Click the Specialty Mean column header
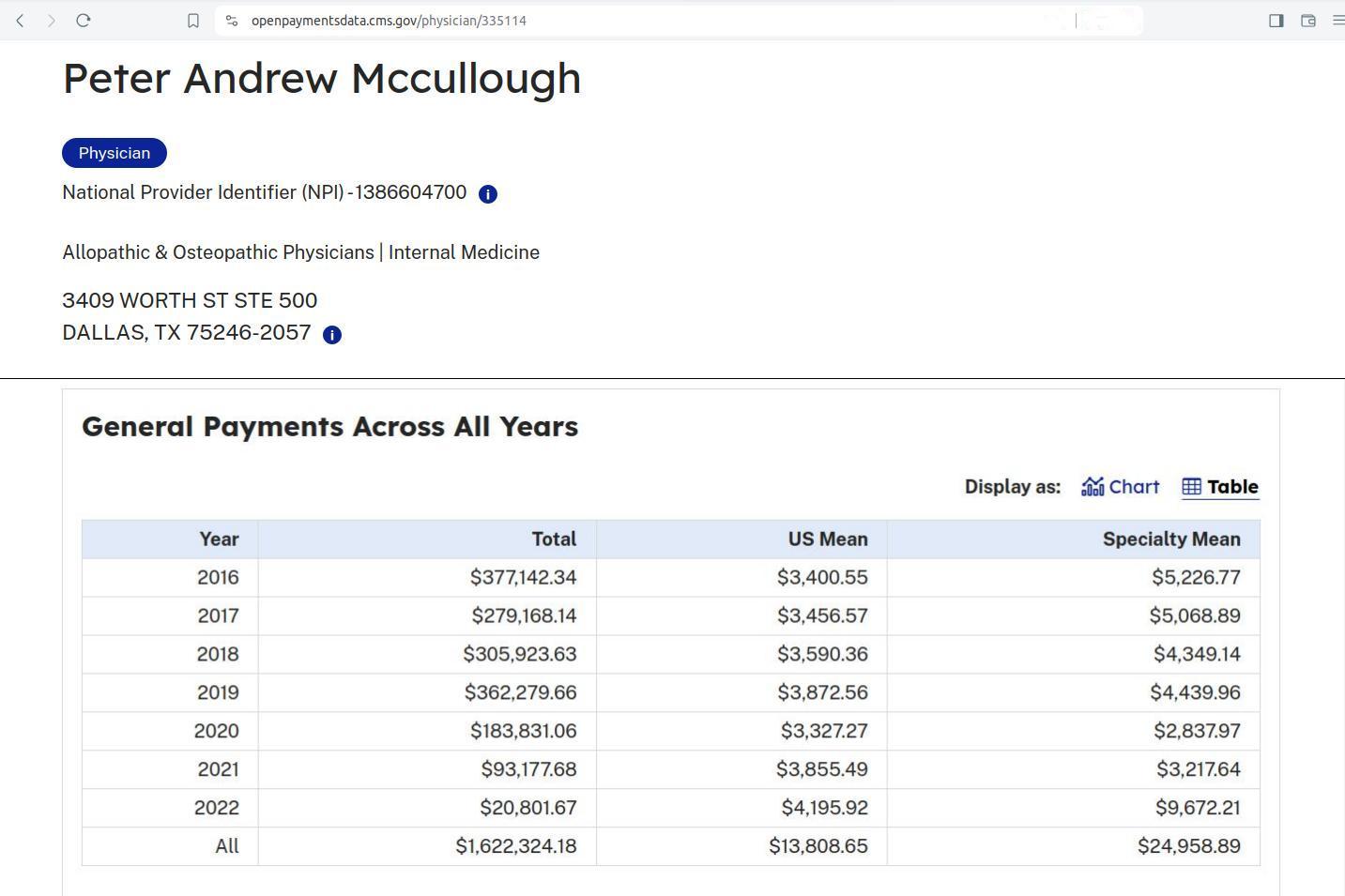This screenshot has width=1345, height=896. tap(1170, 539)
